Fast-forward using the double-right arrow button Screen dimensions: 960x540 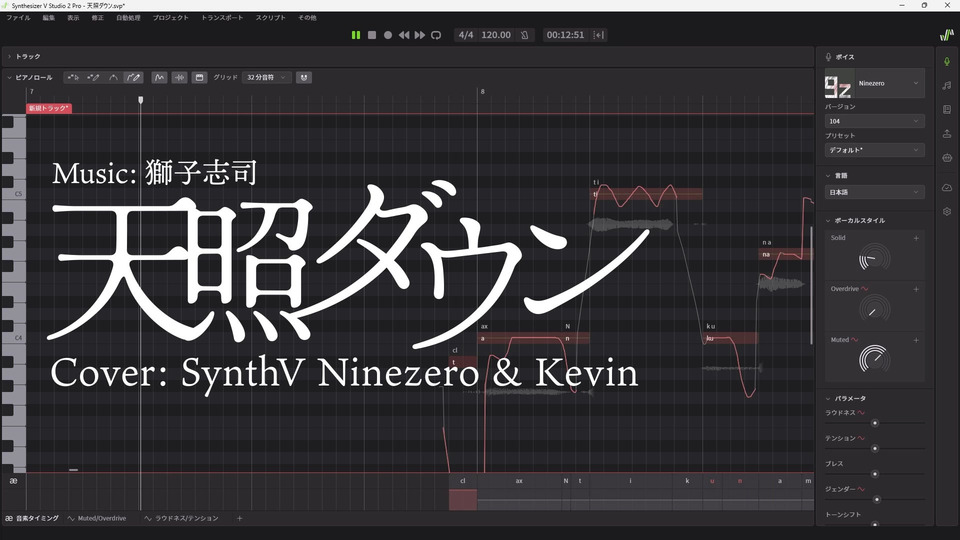(x=419, y=35)
